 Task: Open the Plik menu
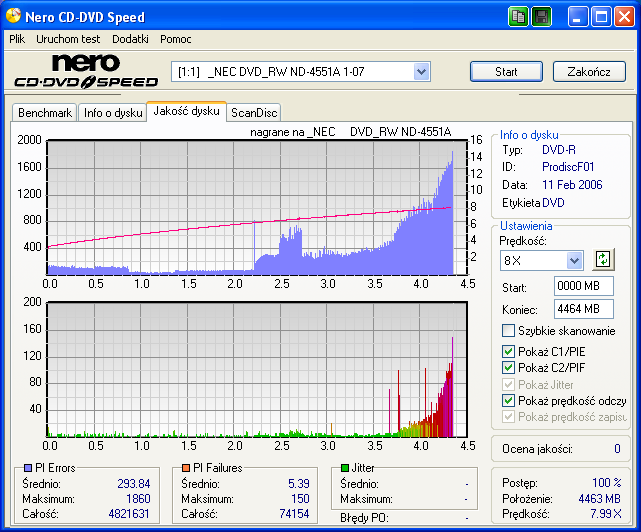17,39
